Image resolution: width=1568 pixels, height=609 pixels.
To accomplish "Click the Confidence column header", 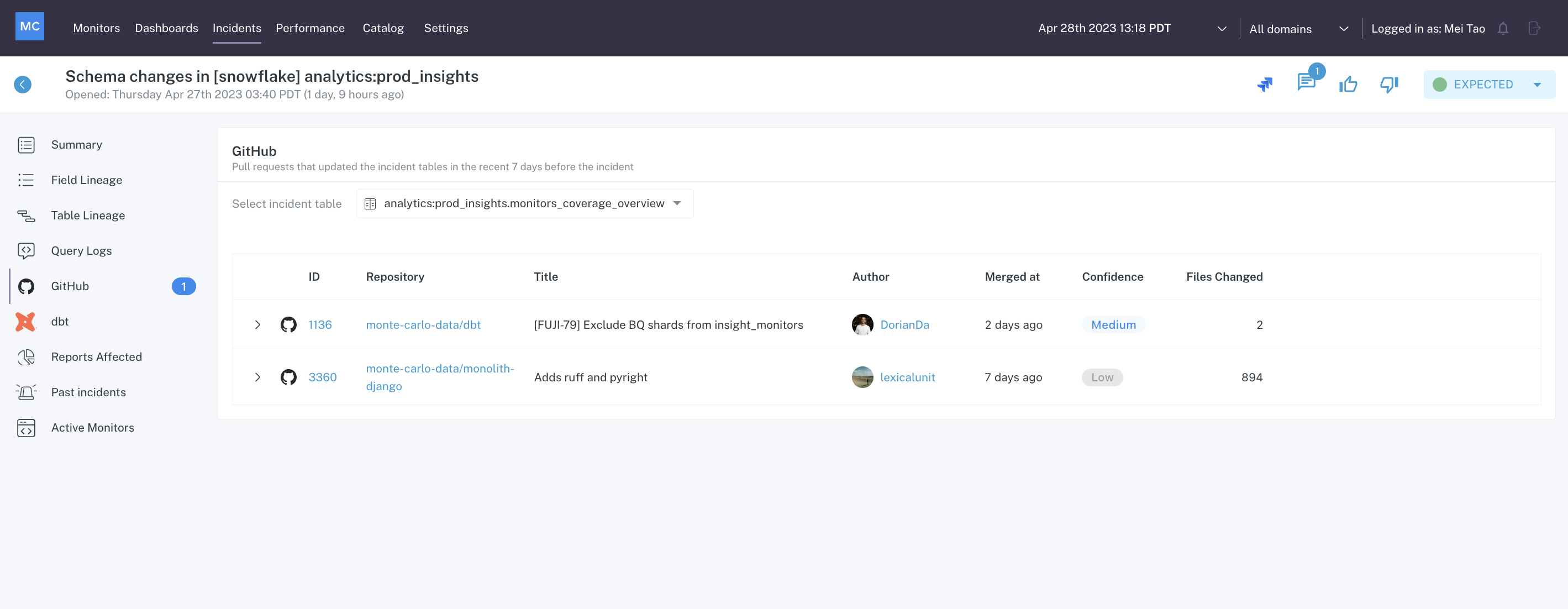I will click(x=1113, y=276).
